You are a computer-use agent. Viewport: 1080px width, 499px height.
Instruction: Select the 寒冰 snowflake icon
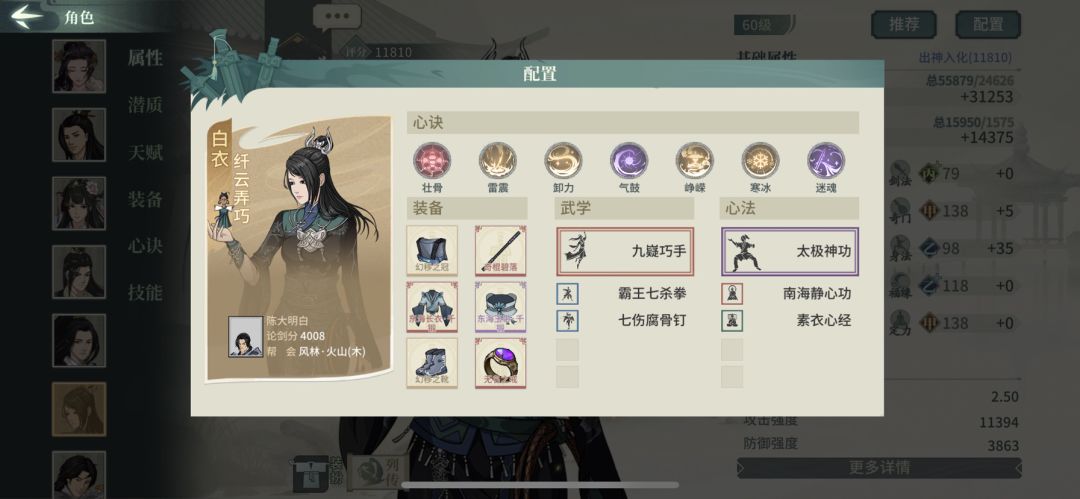click(760, 161)
